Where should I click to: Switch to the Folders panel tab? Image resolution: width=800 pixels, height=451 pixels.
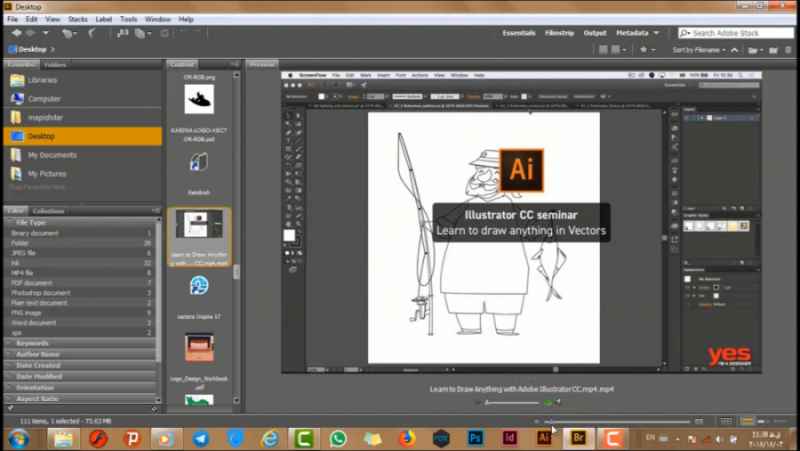(x=55, y=65)
